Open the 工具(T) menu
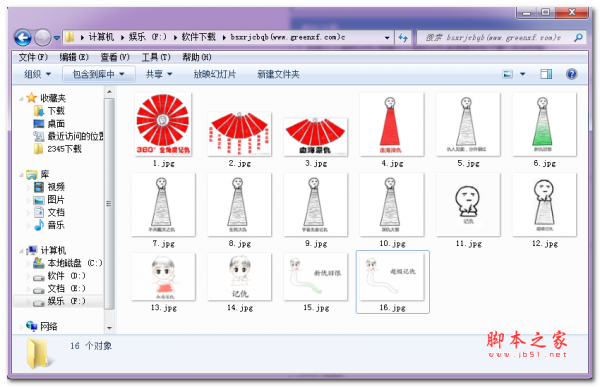Screen dimensions: 600x387 pos(156,57)
